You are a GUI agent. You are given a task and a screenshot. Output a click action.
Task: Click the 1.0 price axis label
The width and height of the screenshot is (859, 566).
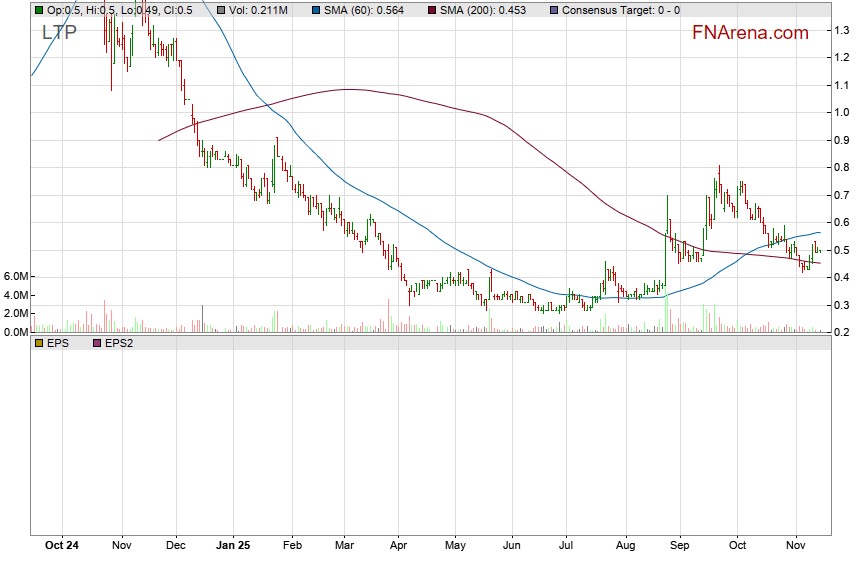[x=842, y=112]
